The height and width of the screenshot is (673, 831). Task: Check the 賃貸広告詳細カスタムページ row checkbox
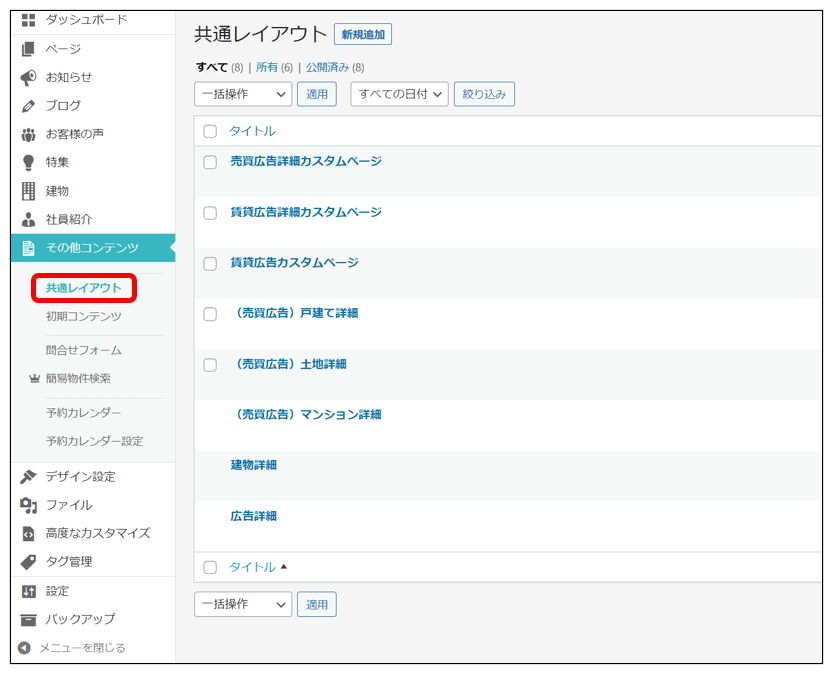coord(210,213)
